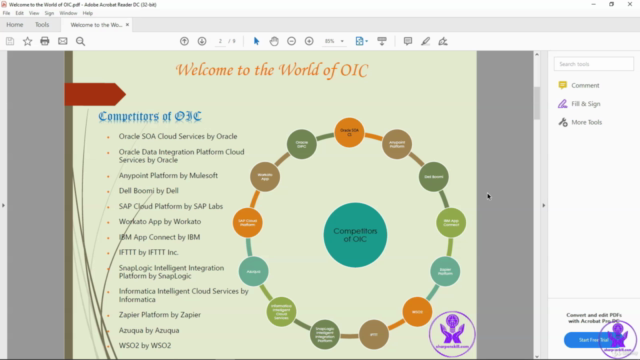The width and height of the screenshot is (640, 360).
Task: Collapse the right tools pane arrow
Action: pos(544,205)
